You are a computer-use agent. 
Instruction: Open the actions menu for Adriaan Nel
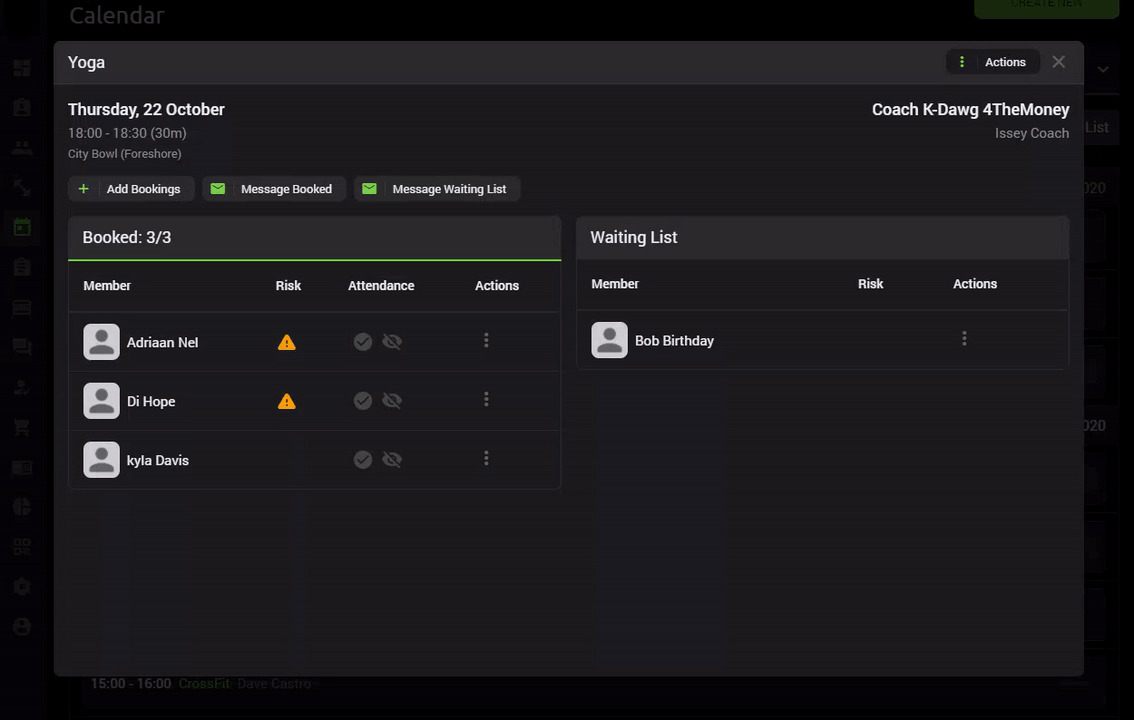coord(486,340)
